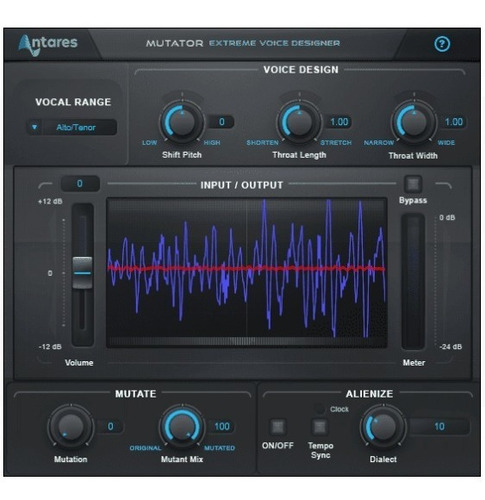Click the Shift Pitch knob

tap(182, 121)
